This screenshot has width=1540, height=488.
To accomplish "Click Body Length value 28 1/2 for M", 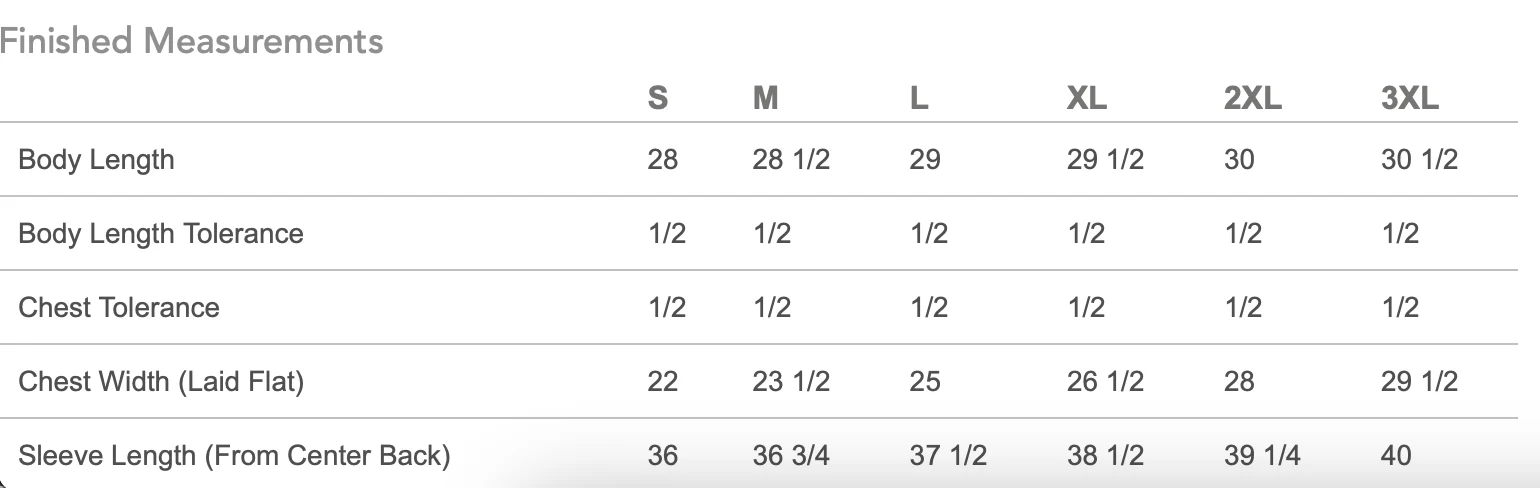I will tap(791, 160).
